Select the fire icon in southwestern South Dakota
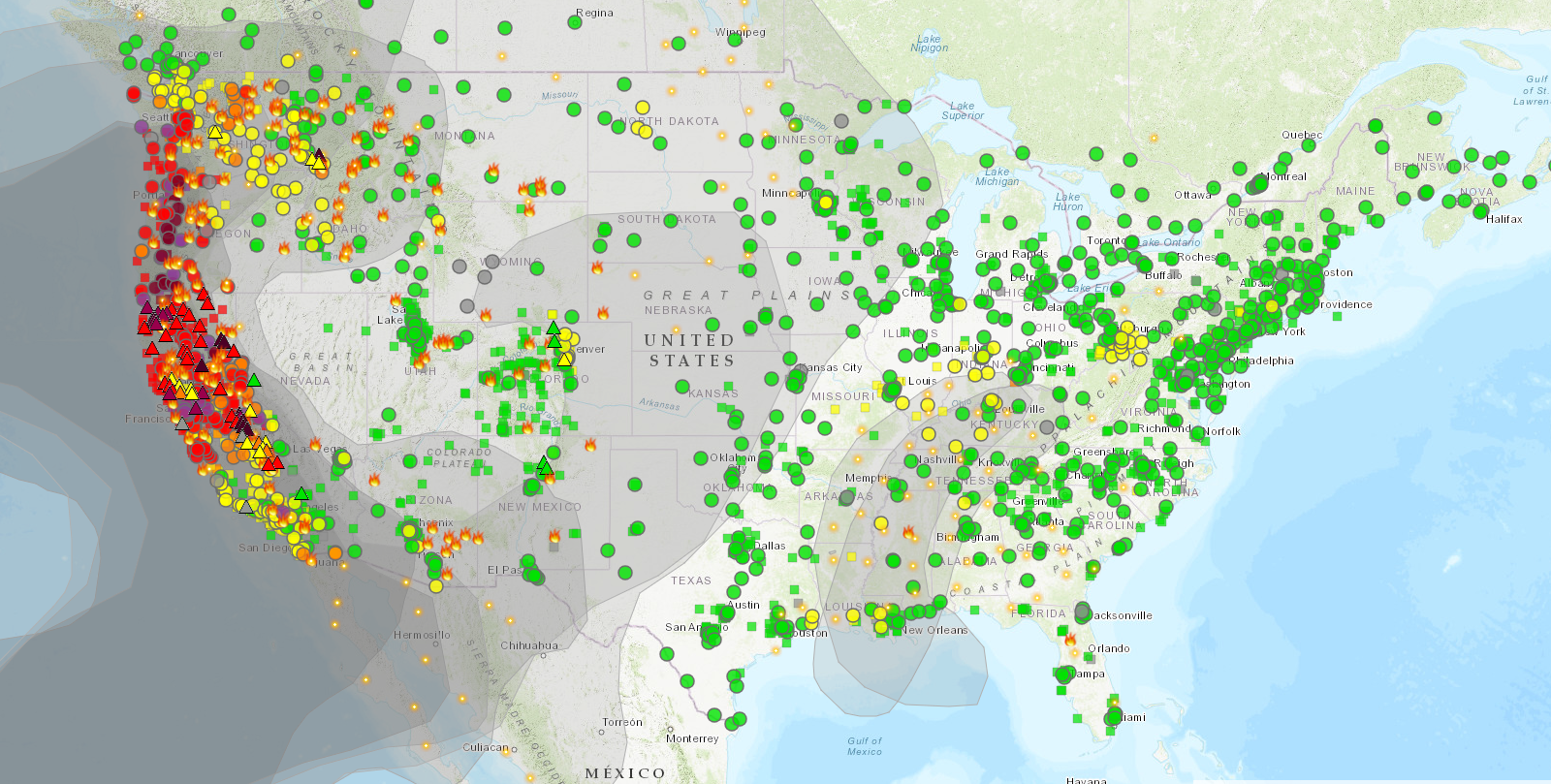The width and height of the screenshot is (1551, 784). [x=597, y=267]
